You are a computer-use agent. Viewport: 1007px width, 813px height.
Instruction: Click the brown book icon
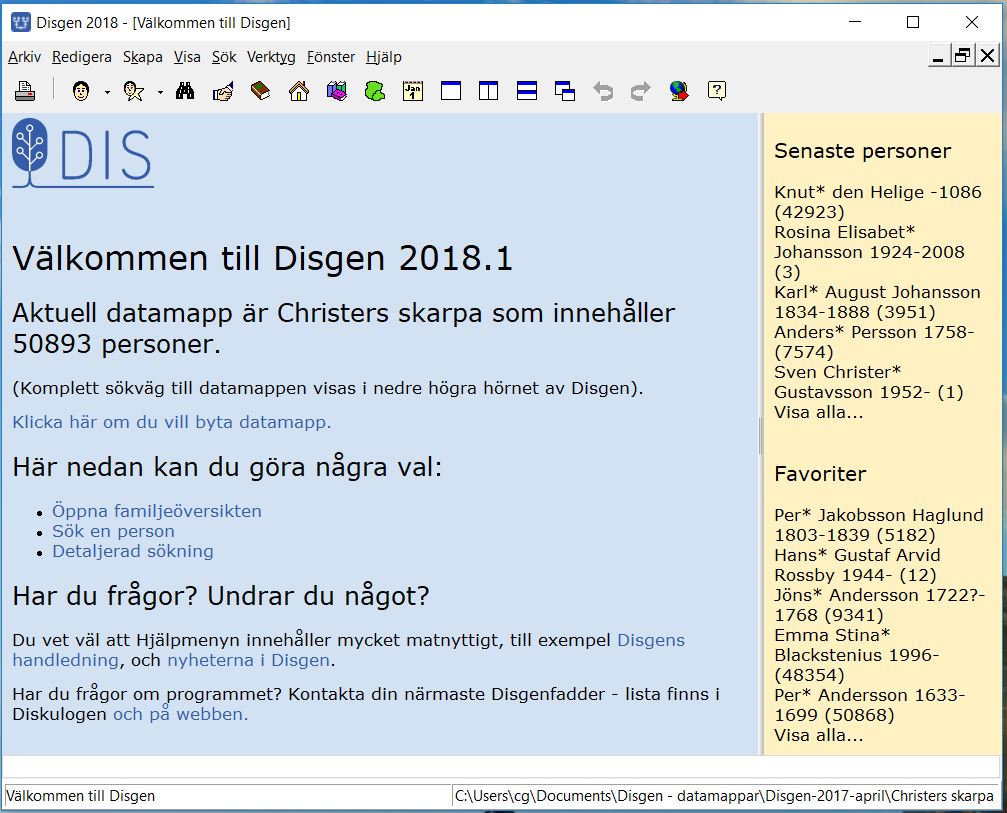(260, 91)
